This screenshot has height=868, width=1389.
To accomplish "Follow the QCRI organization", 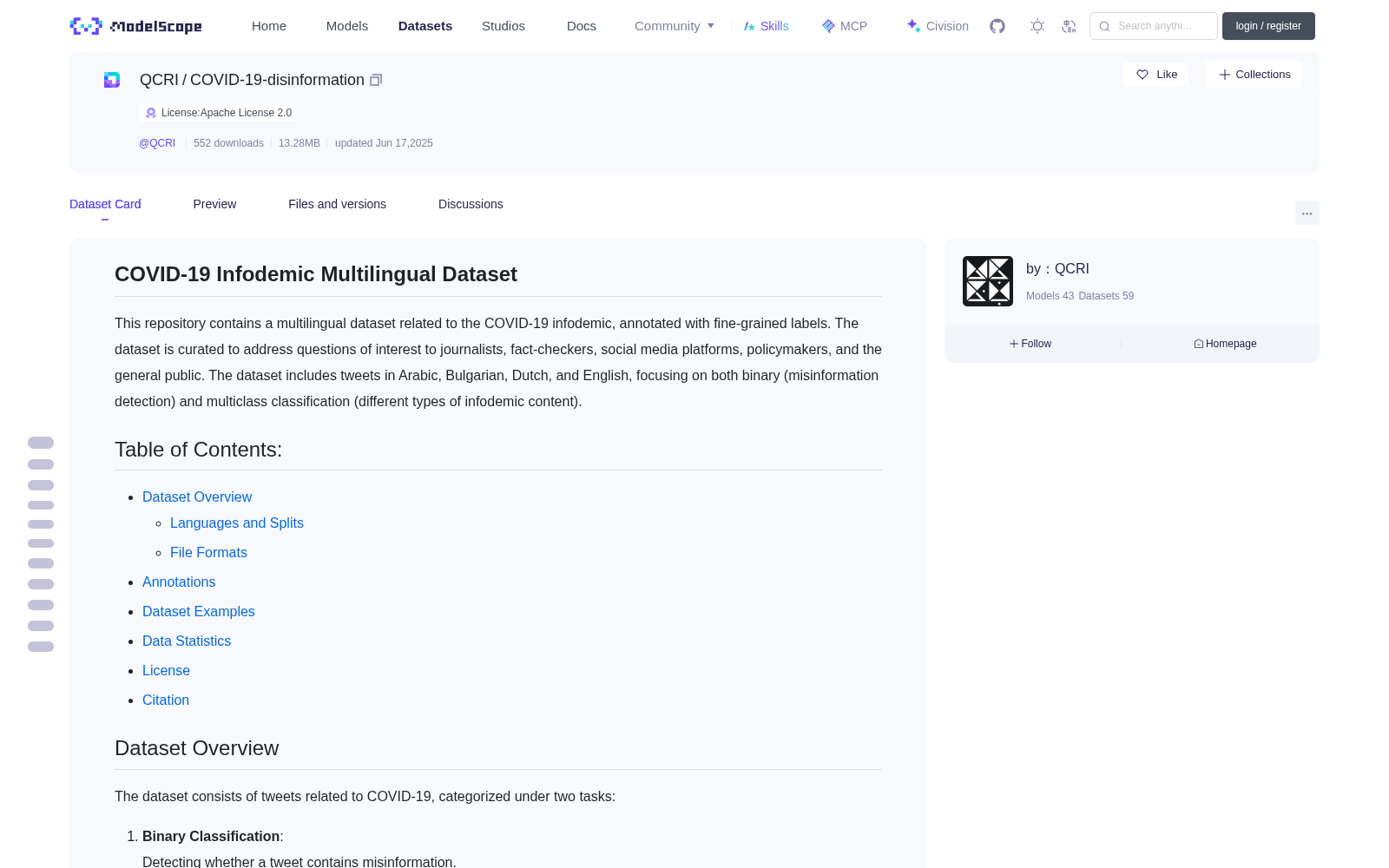I will click(x=1030, y=344).
